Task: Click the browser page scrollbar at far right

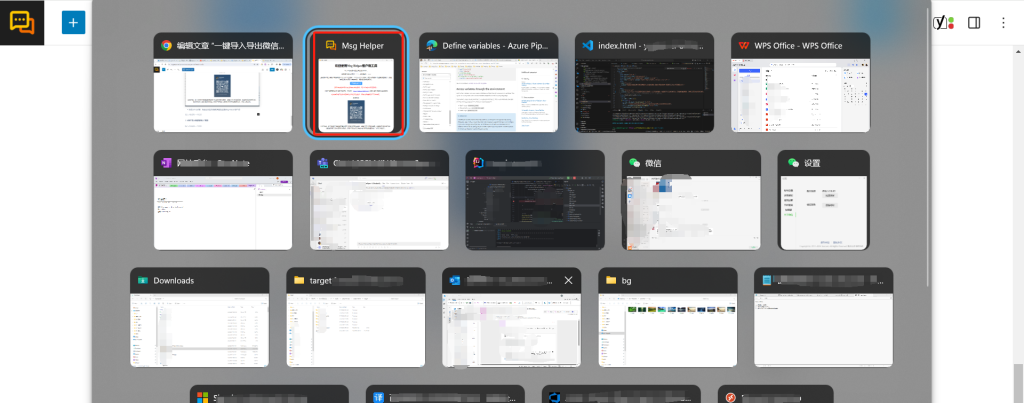Action: 1019,382
